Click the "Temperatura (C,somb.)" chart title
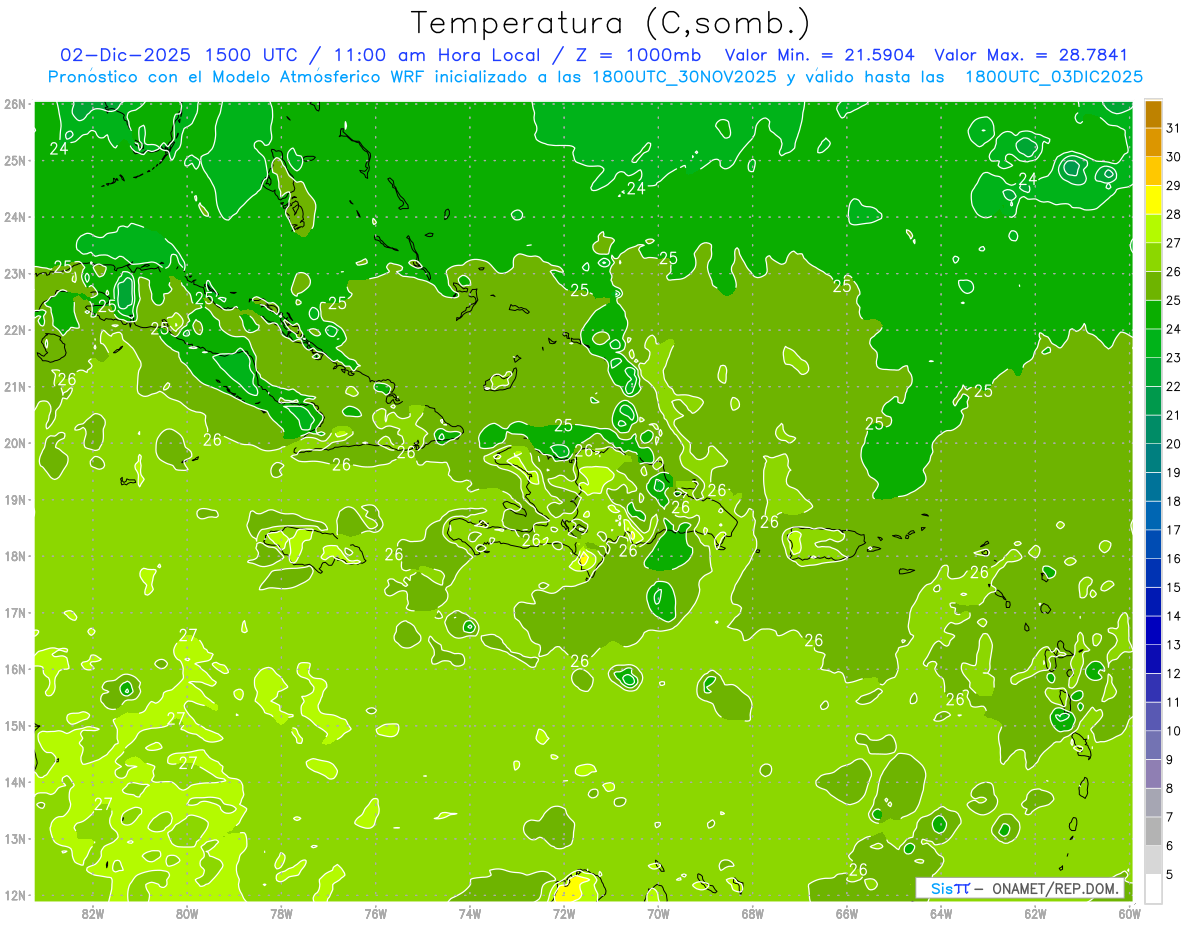Viewport: 1200px width, 927px height. (x=610, y=23)
